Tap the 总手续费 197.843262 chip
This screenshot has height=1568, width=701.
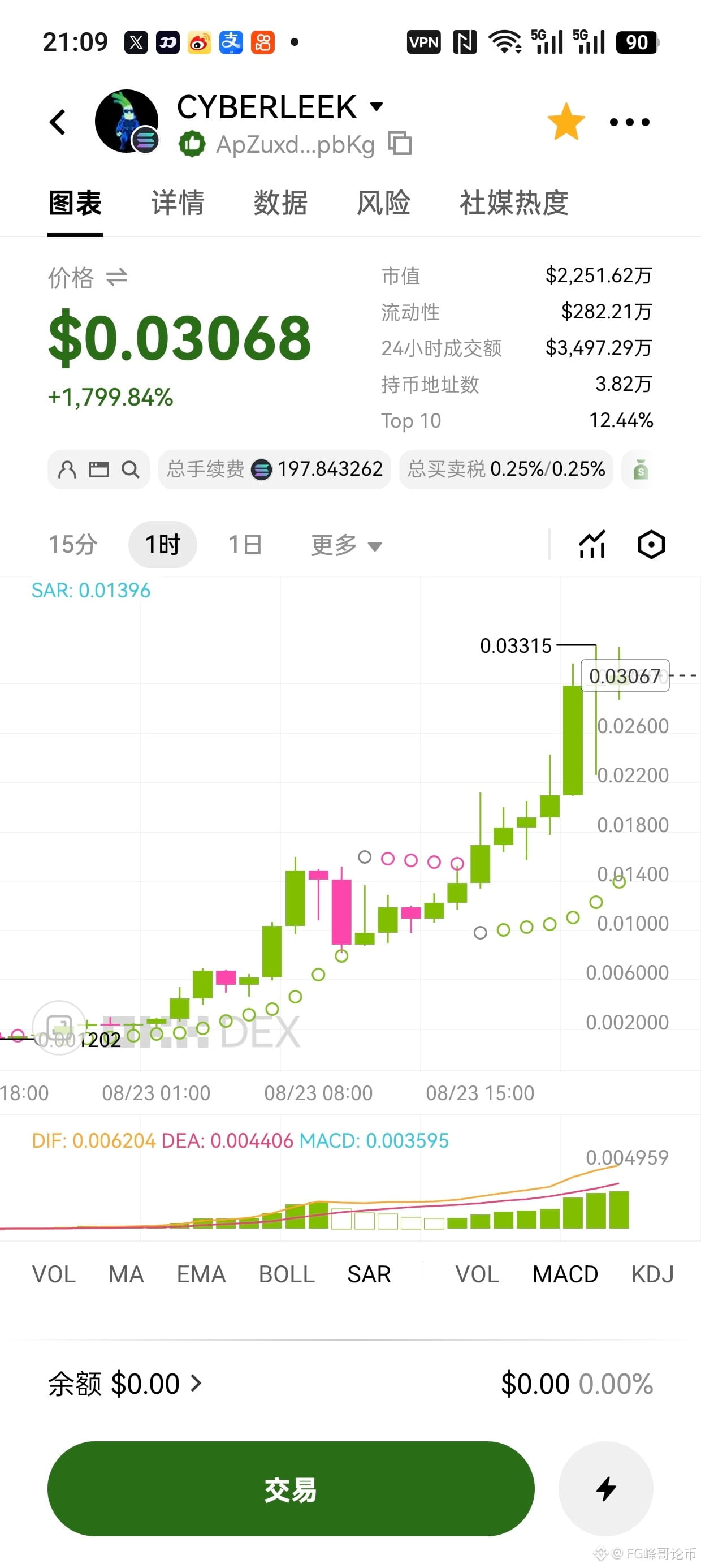point(274,469)
